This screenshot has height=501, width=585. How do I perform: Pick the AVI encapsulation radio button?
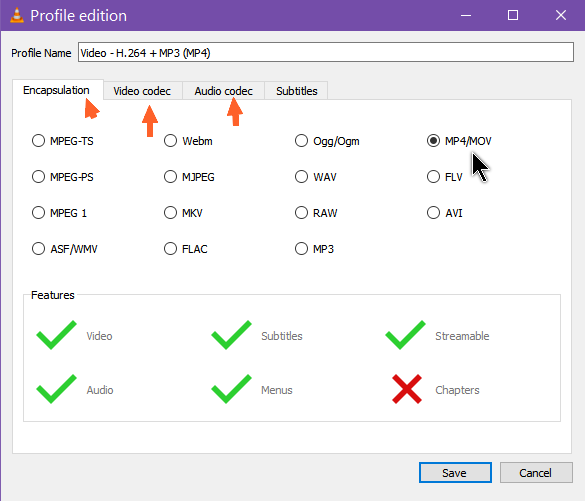(445, 213)
